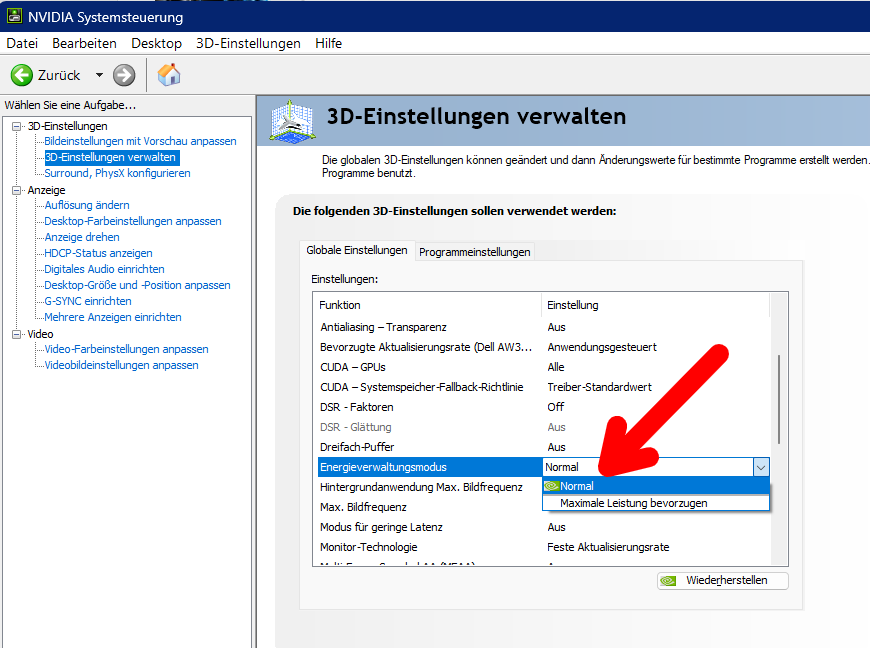
Task: Select Normal in the dropdown list
Action: [656, 486]
